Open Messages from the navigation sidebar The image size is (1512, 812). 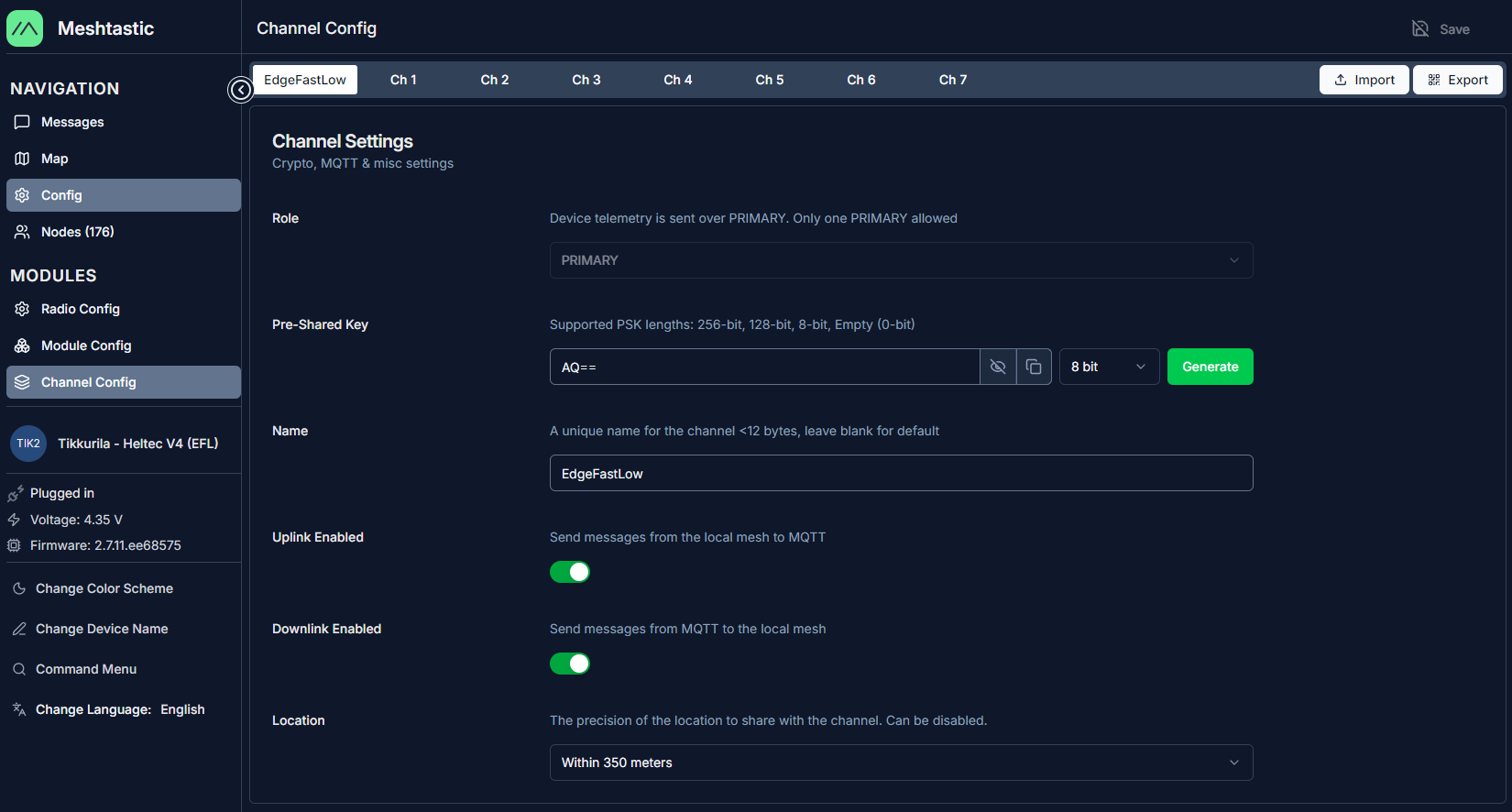click(x=72, y=122)
